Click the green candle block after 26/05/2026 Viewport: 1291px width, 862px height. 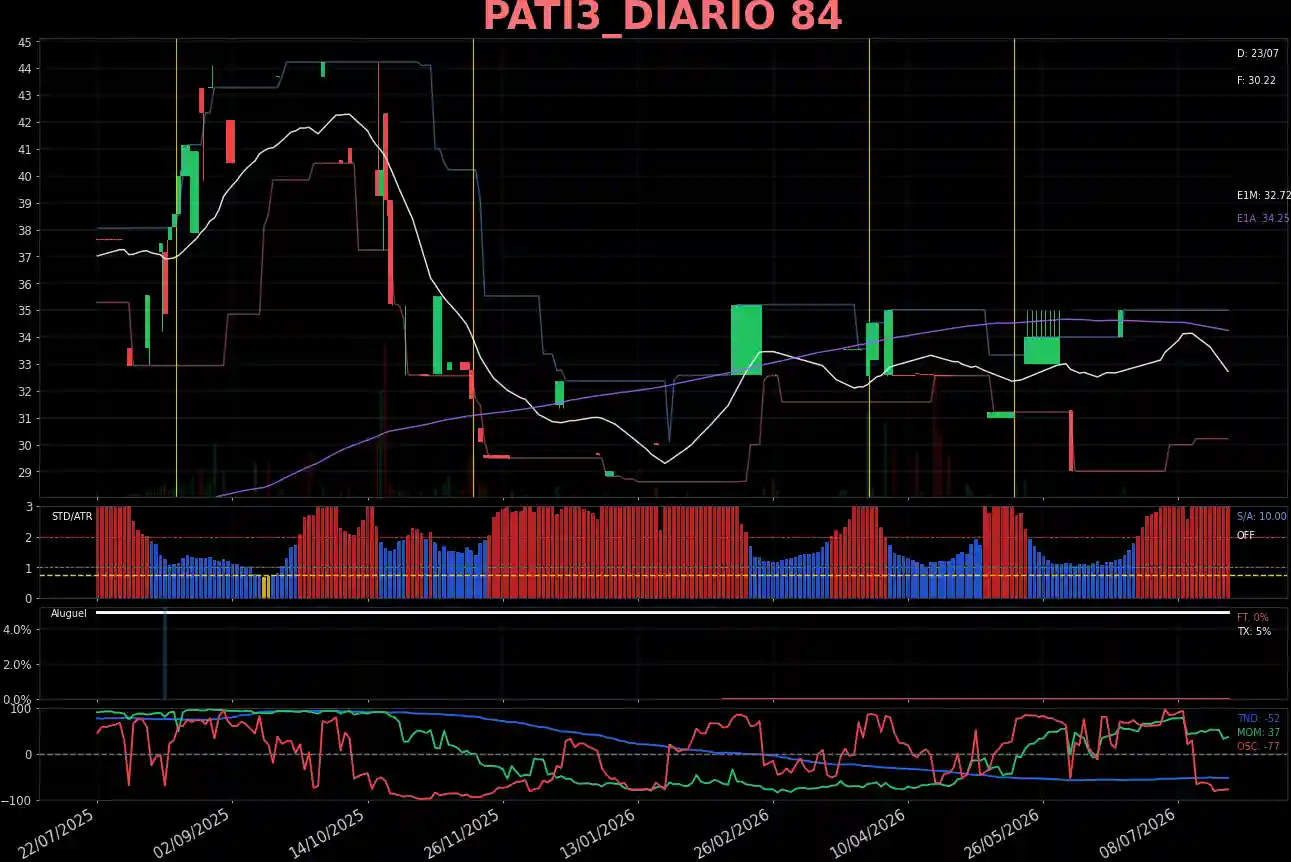pyautogui.click(x=1041, y=350)
